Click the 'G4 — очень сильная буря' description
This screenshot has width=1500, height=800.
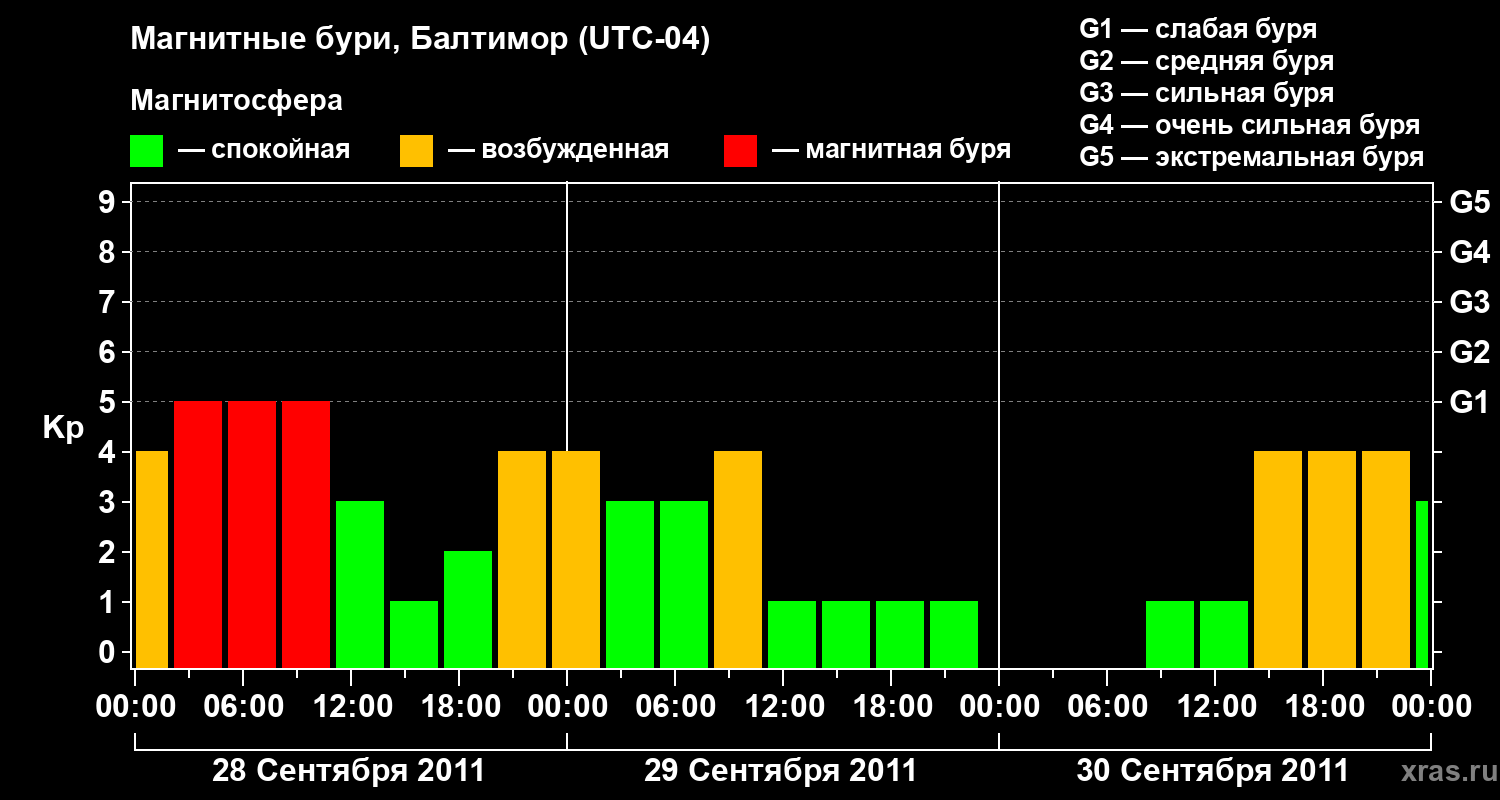click(x=1249, y=125)
